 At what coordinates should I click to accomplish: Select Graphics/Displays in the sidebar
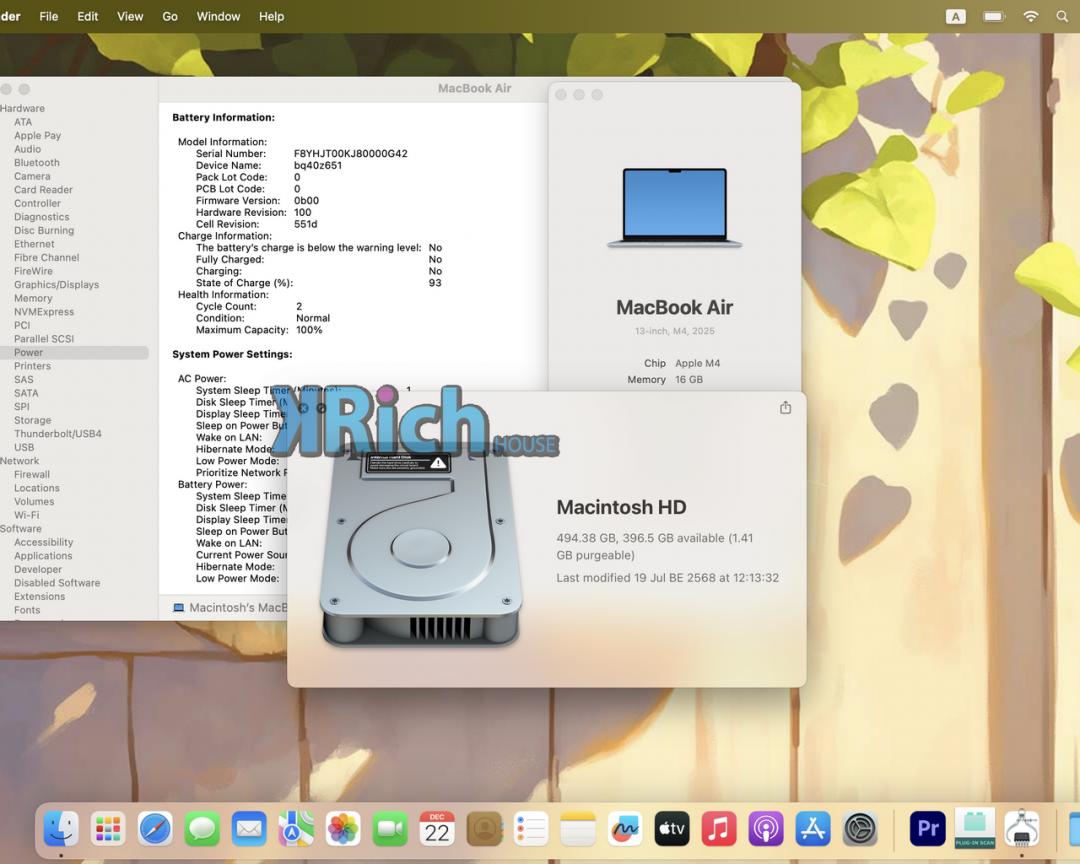pos(56,284)
